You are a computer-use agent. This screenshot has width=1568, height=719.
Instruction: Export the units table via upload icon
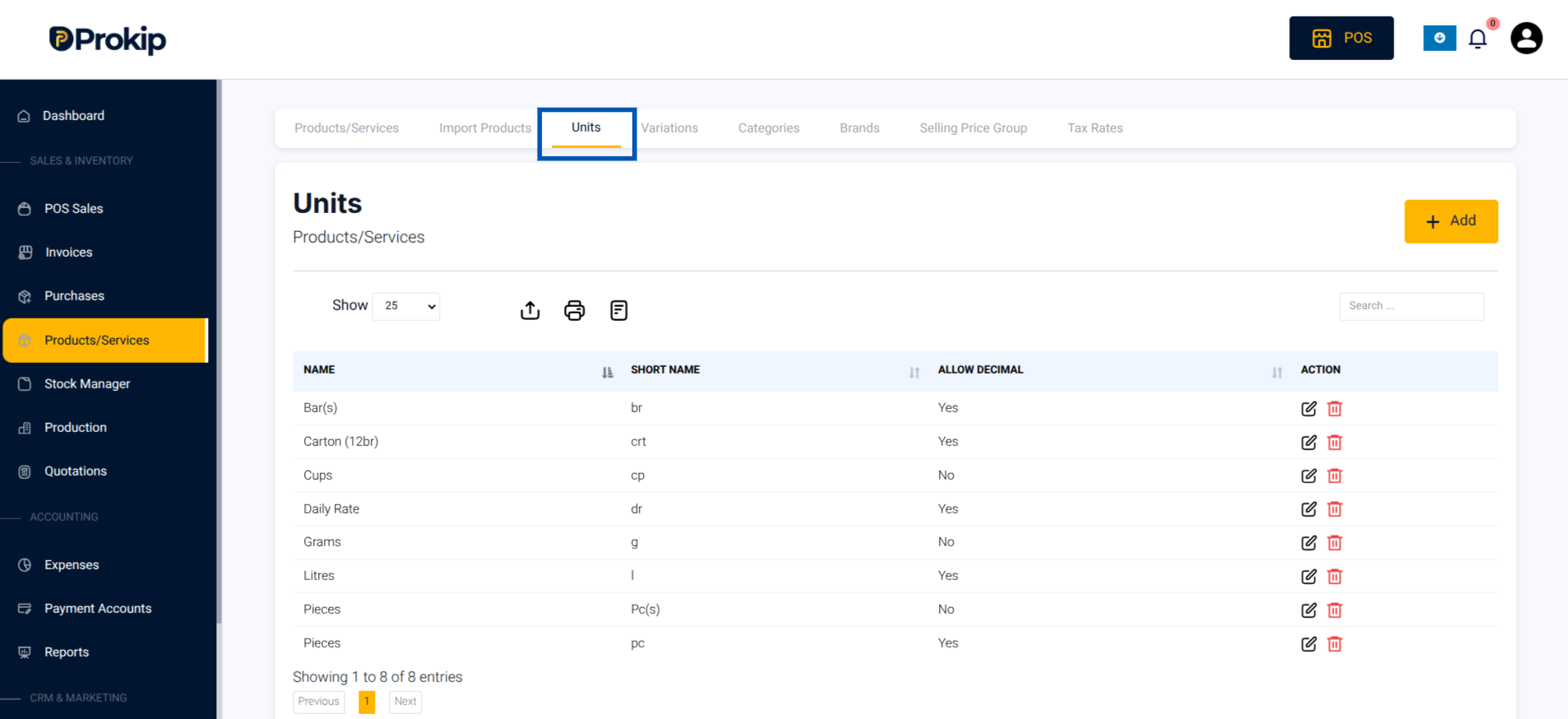point(530,310)
